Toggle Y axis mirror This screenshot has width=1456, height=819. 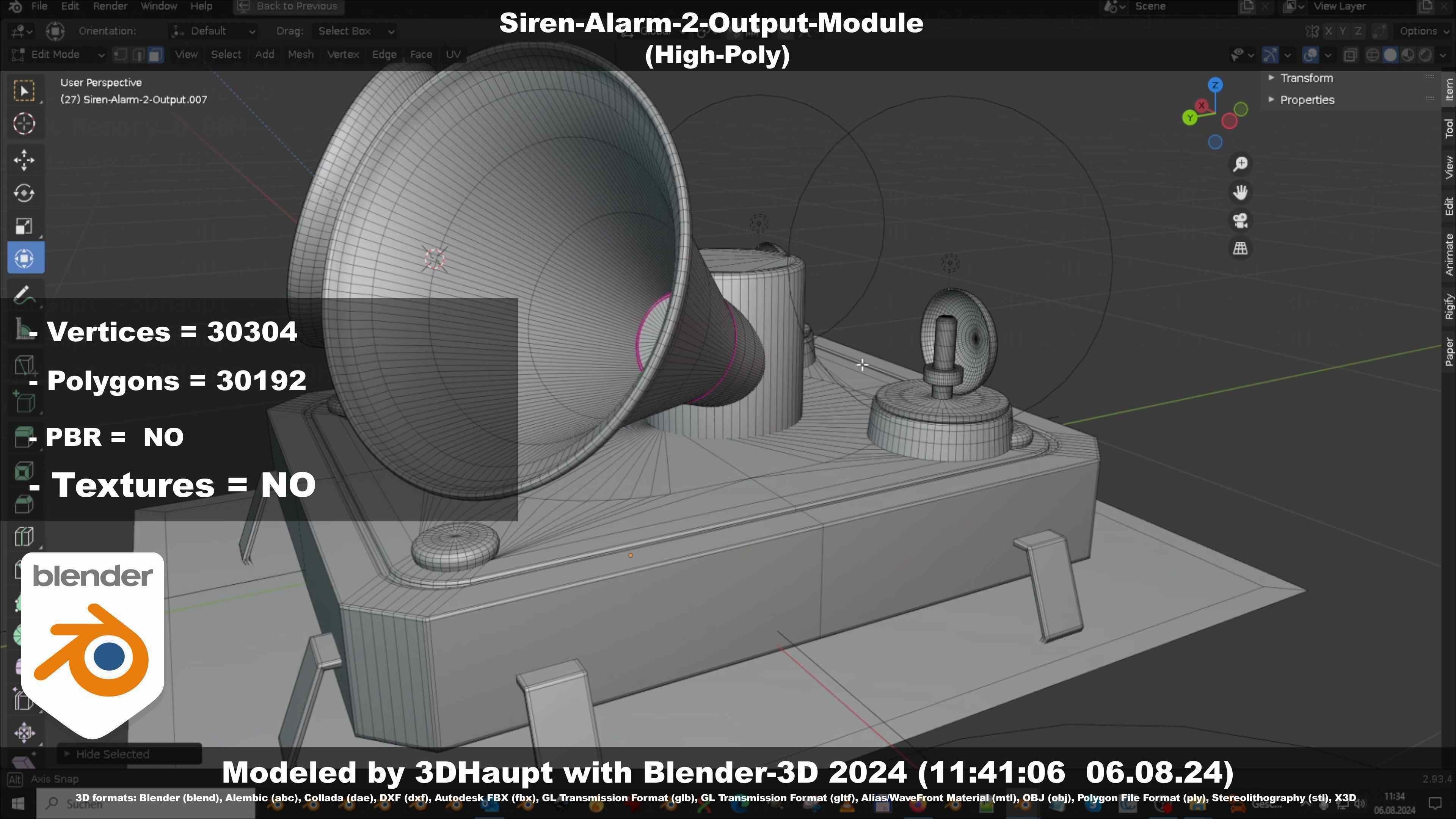click(x=1343, y=31)
